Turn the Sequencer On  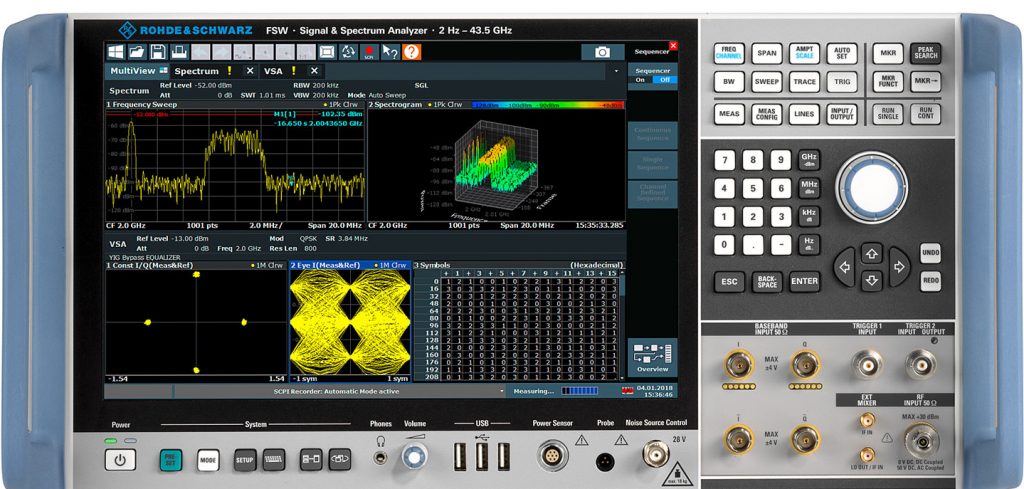tap(640, 80)
